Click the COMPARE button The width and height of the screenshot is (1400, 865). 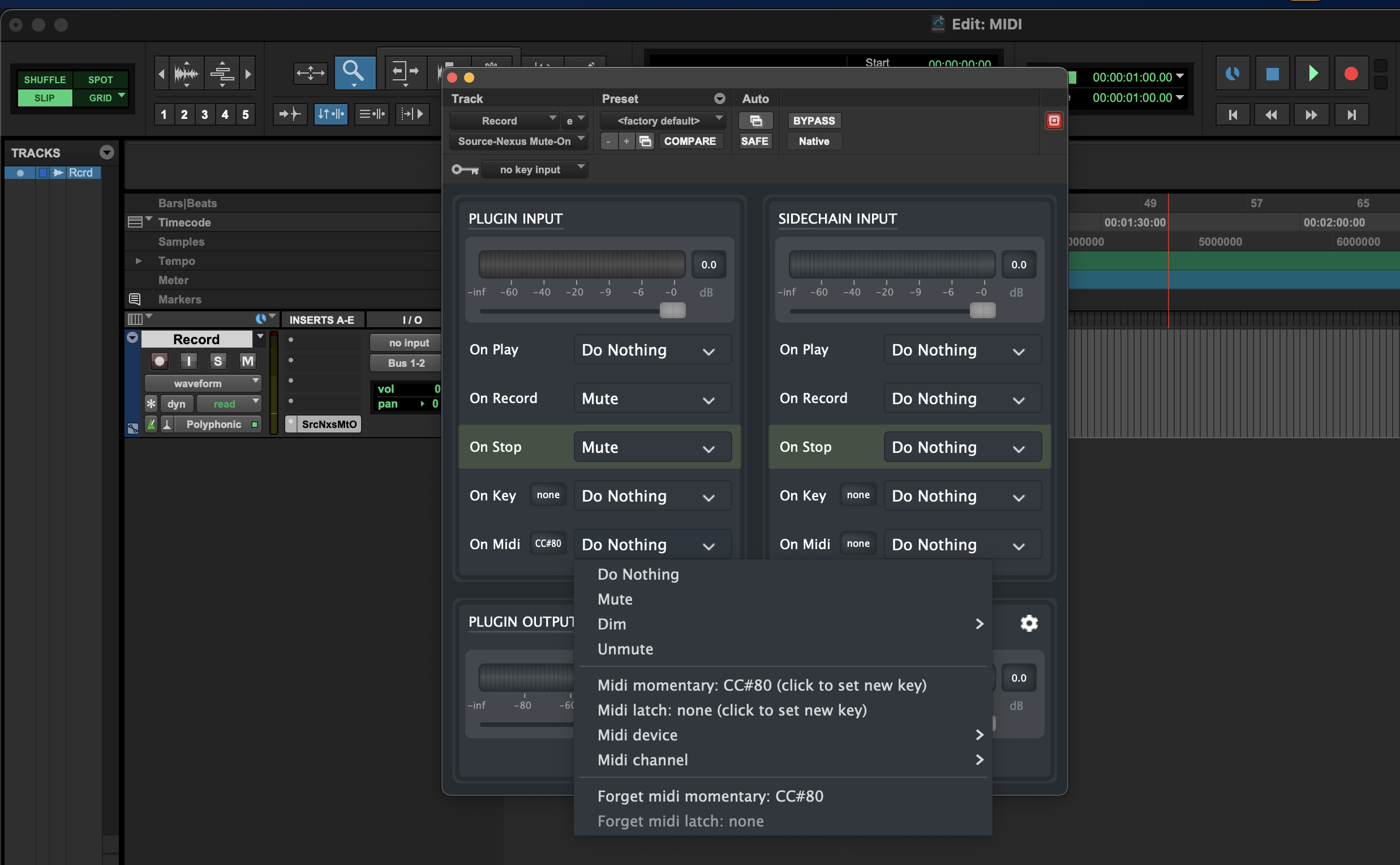point(689,142)
